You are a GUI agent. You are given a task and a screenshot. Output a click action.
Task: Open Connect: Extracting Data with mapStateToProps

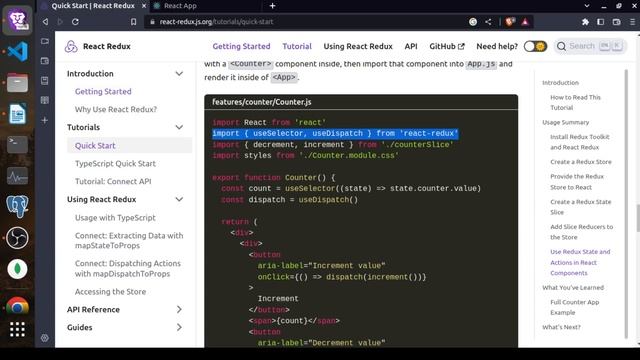[129, 240]
